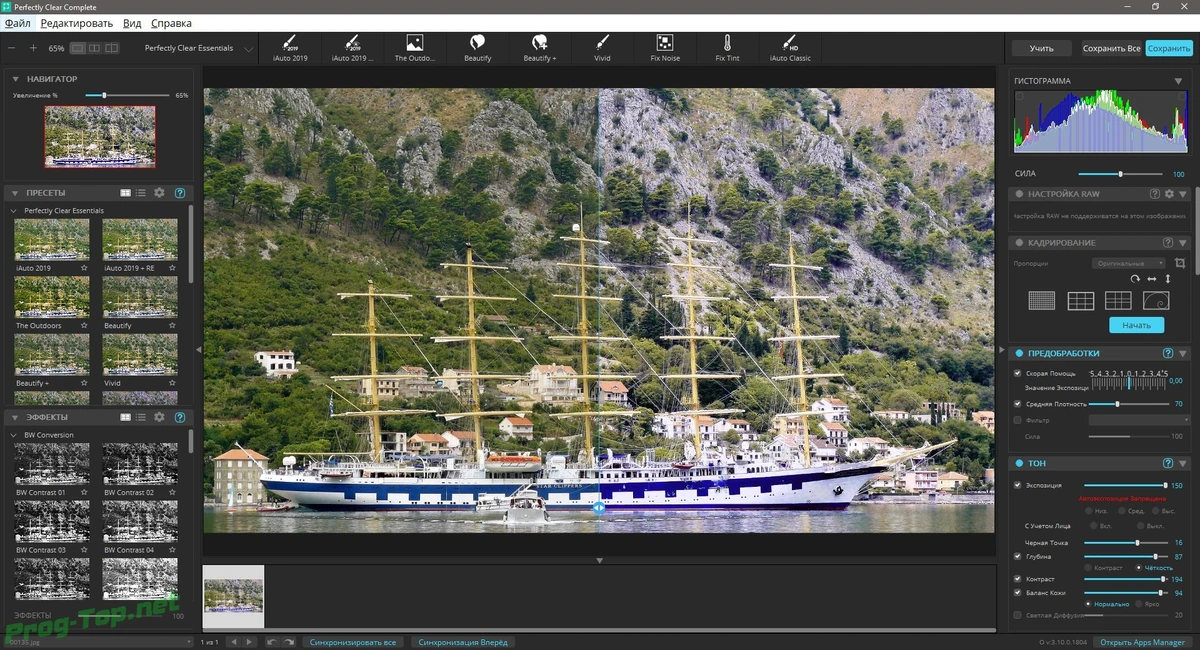
Task: Apply the Beautify toolbar preset
Action: (478, 48)
